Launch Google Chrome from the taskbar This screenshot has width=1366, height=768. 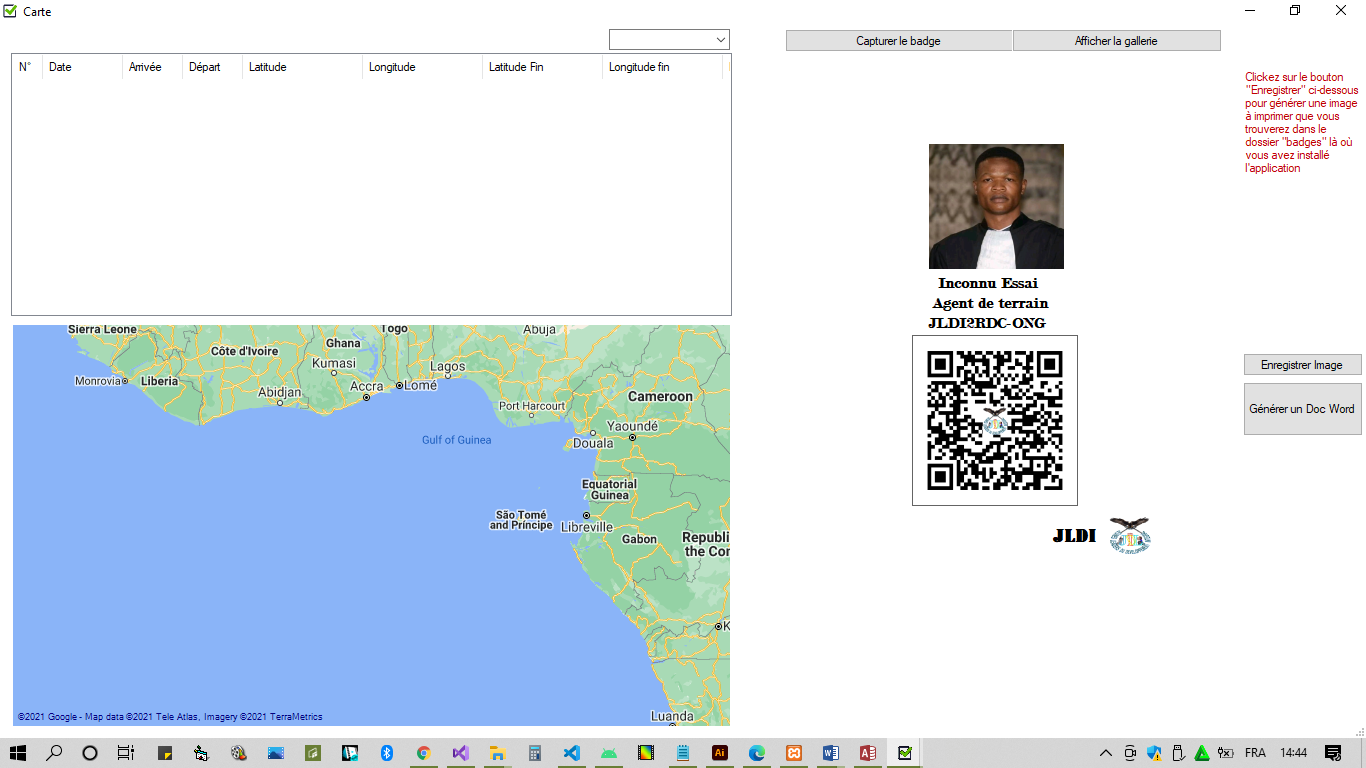coord(424,753)
